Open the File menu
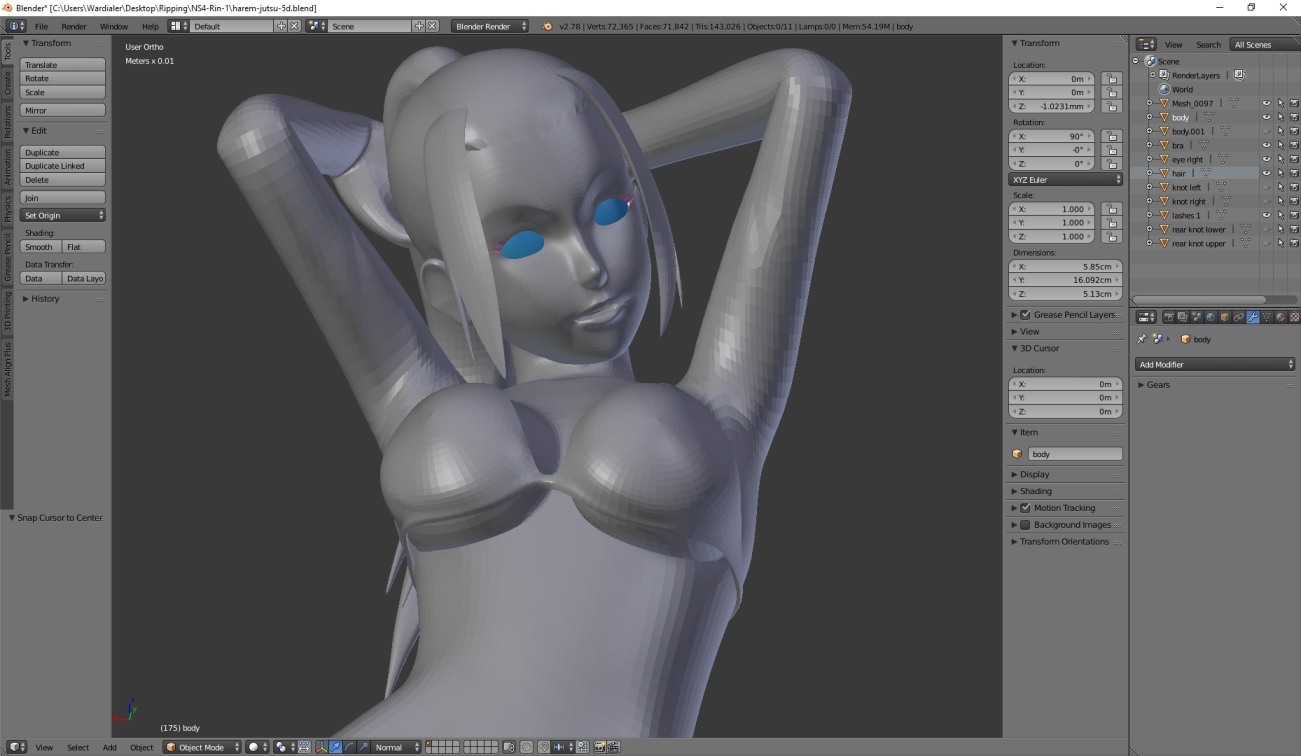Viewport: 1301px width, 756px height. click(41, 26)
